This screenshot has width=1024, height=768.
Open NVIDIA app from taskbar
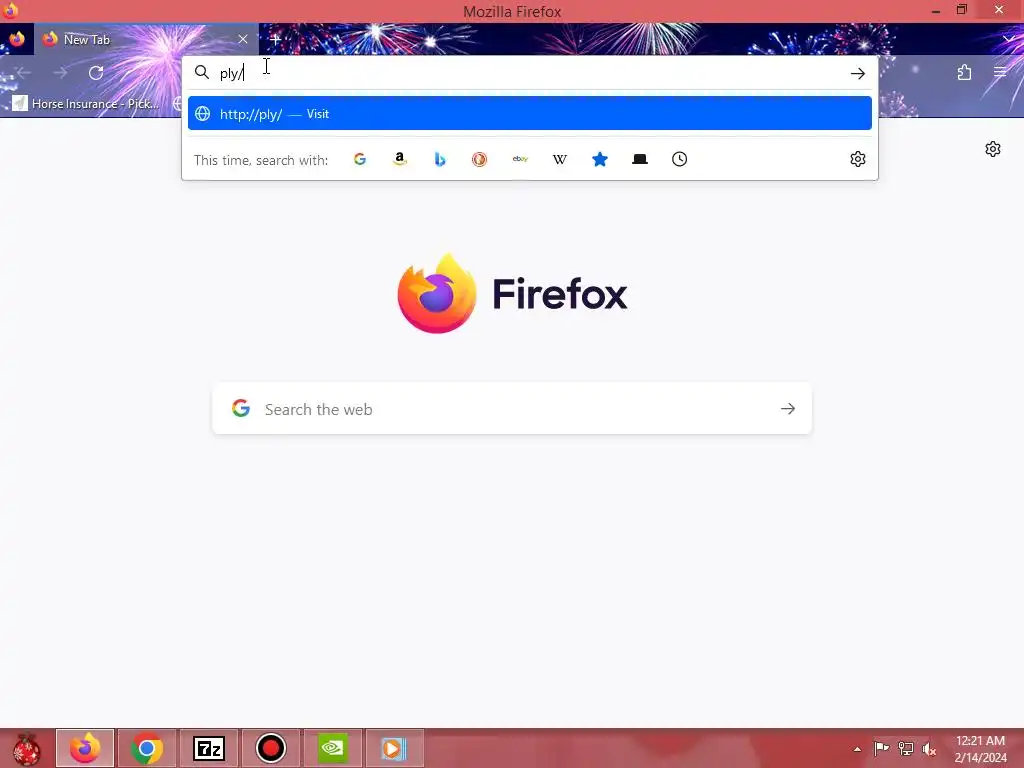coord(332,748)
